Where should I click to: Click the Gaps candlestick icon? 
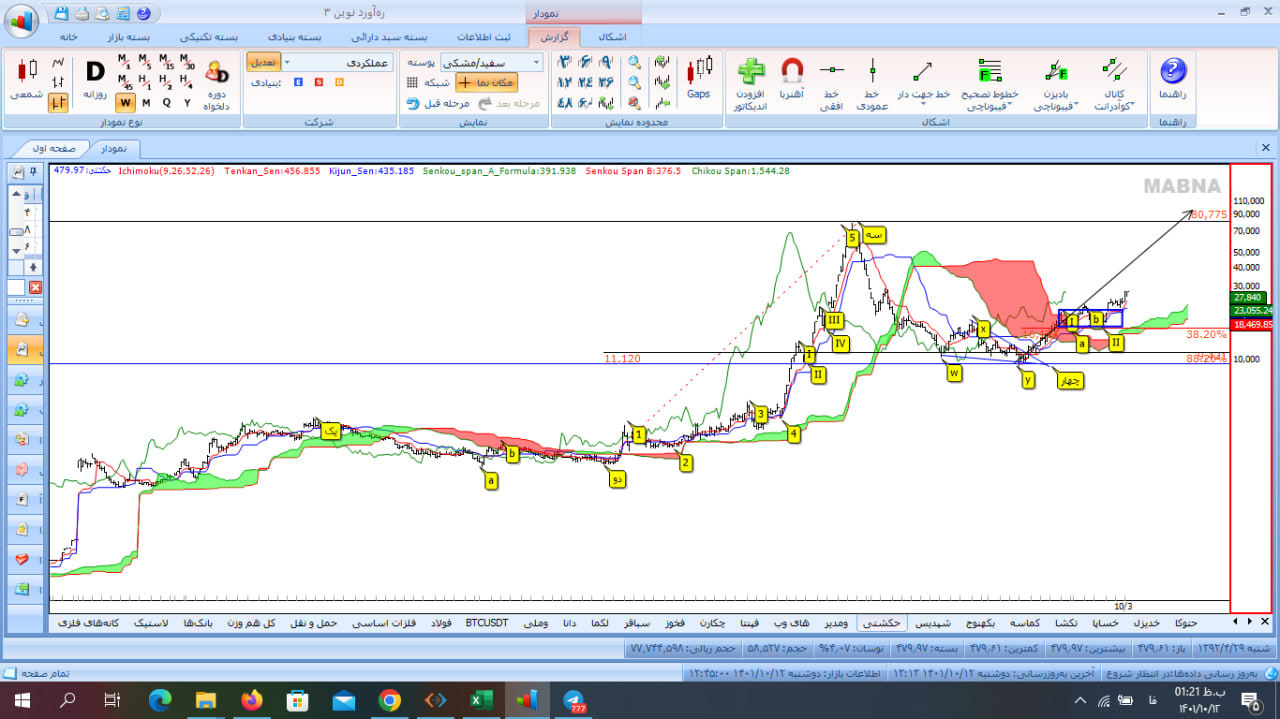point(699,78)
